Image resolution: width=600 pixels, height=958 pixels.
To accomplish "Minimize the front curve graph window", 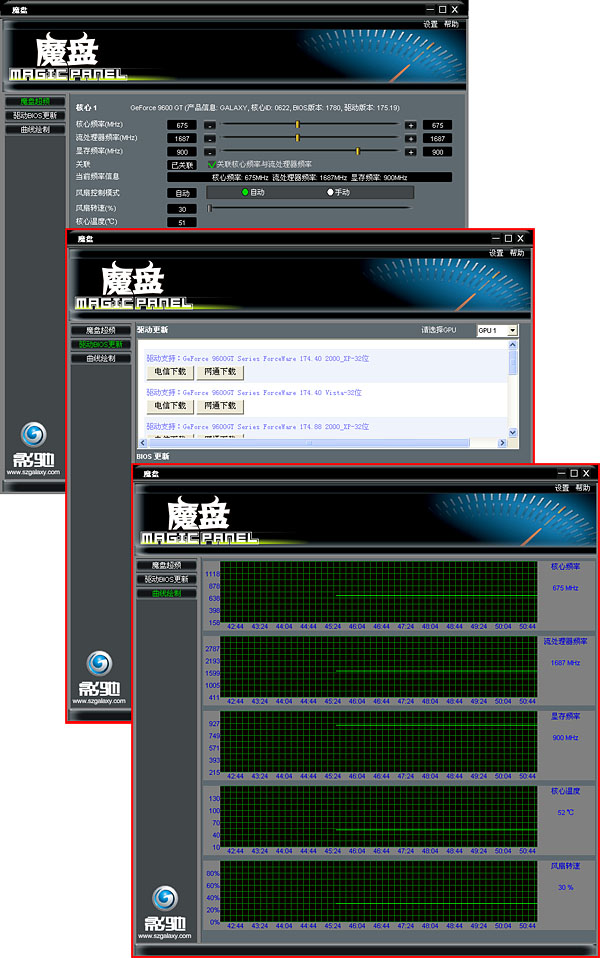I will coord(562,473).
